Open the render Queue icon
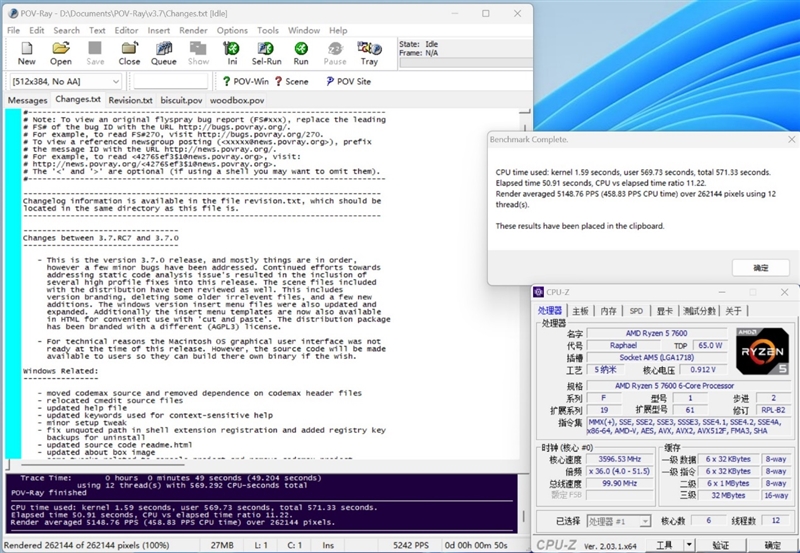 pyautogui.click(x=164, y=52)
